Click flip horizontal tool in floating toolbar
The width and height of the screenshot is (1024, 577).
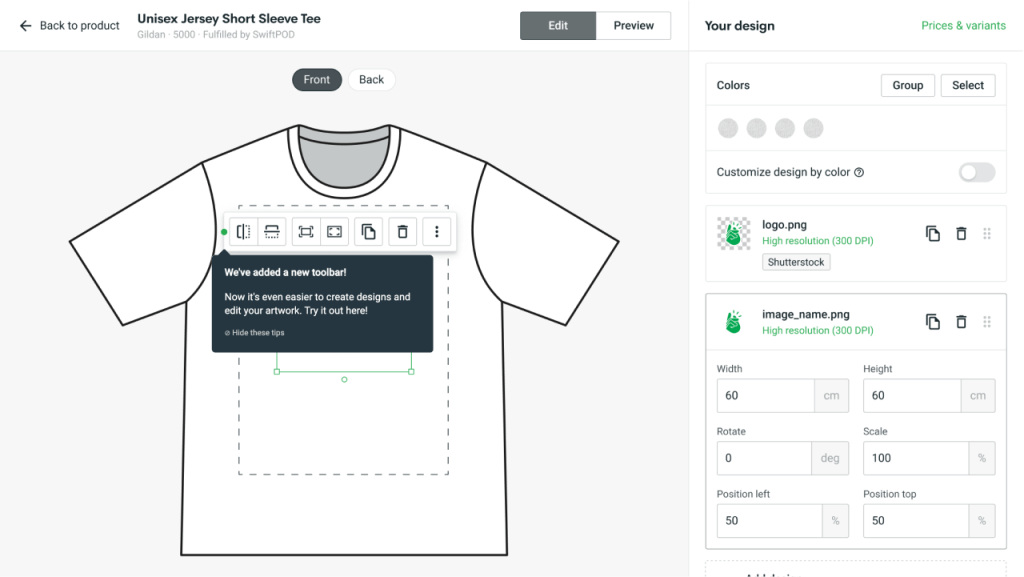pos(244,232)
